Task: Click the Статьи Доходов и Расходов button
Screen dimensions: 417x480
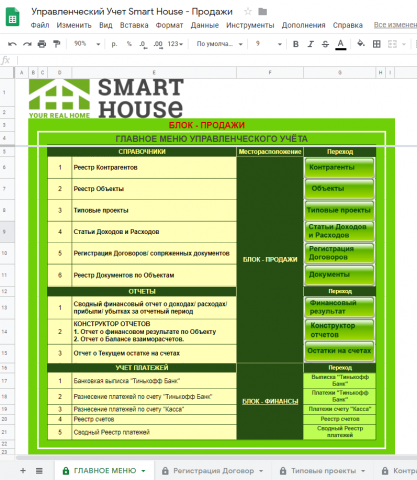Action: click(x=339, y=231)
